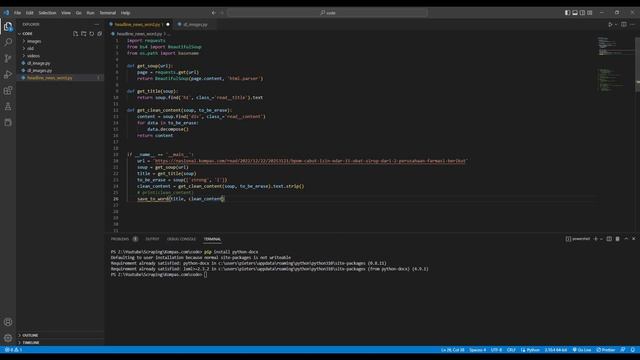Switch to the OUTPUT panel tab

click(152, 239)
